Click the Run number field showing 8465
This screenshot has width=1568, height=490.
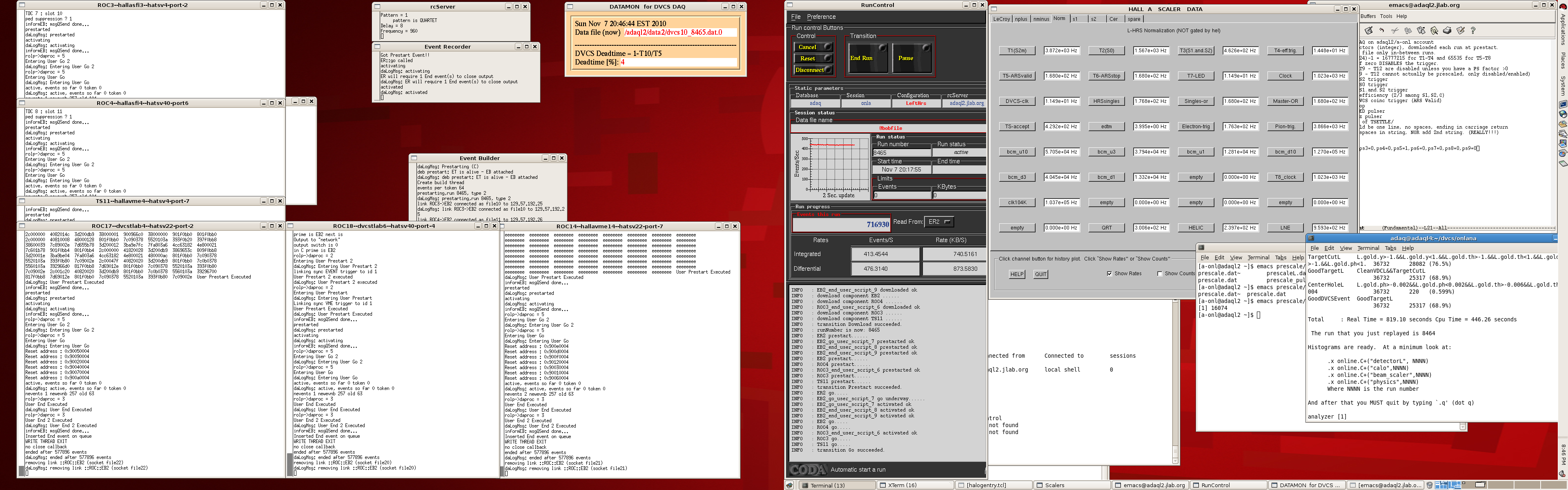click(x=902, y=153)
